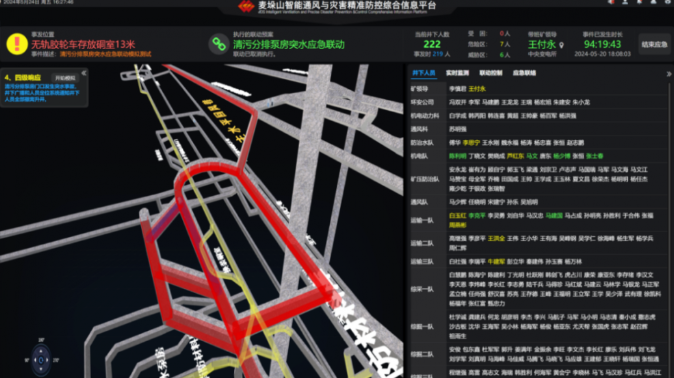Select highlighted person 王付永 in the 矿领导 row
This screenshot has height=378, width=674.
477,89
